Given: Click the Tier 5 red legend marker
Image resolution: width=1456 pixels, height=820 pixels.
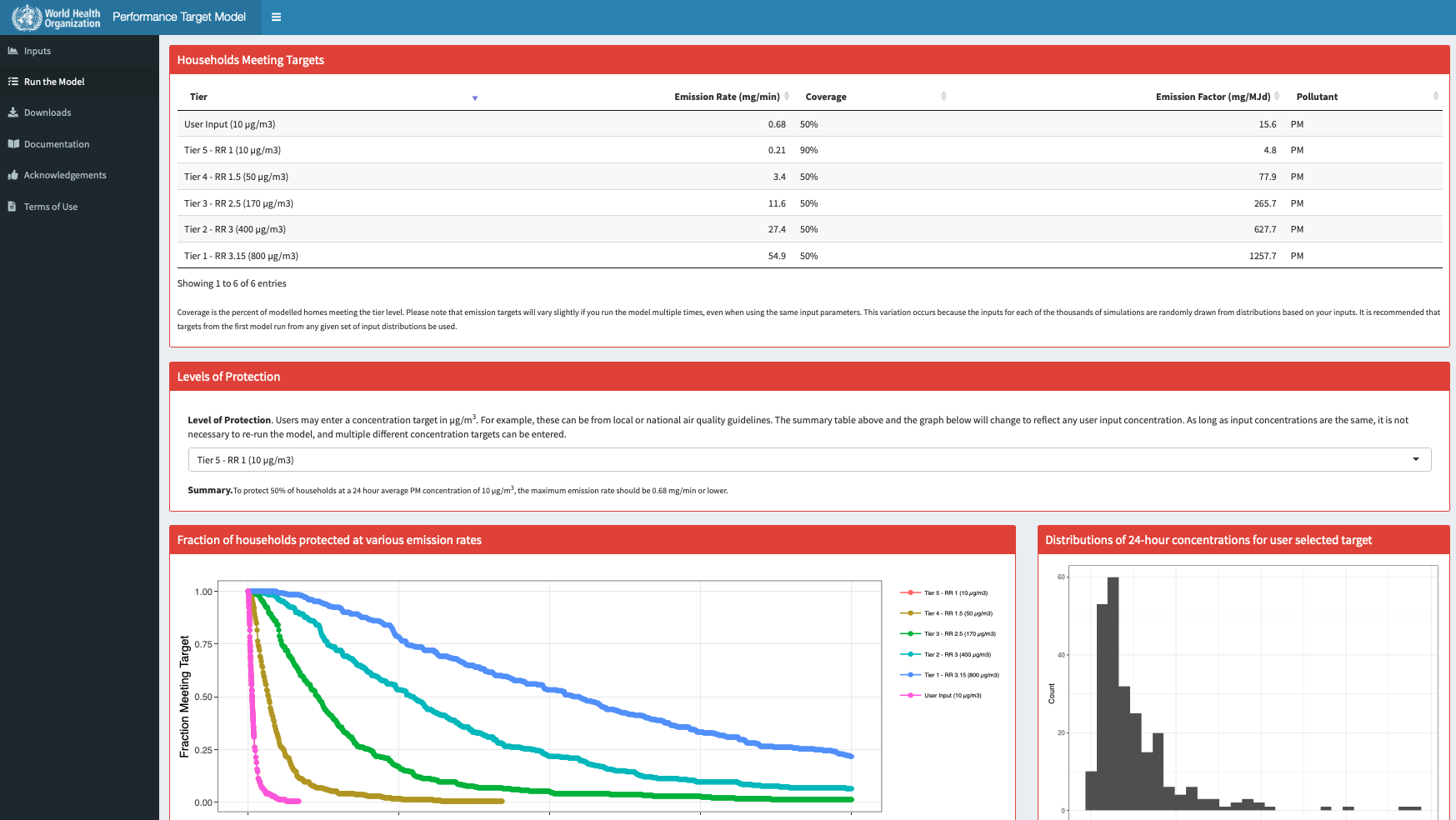Looking at the screenshot, I should pos(910,593).
